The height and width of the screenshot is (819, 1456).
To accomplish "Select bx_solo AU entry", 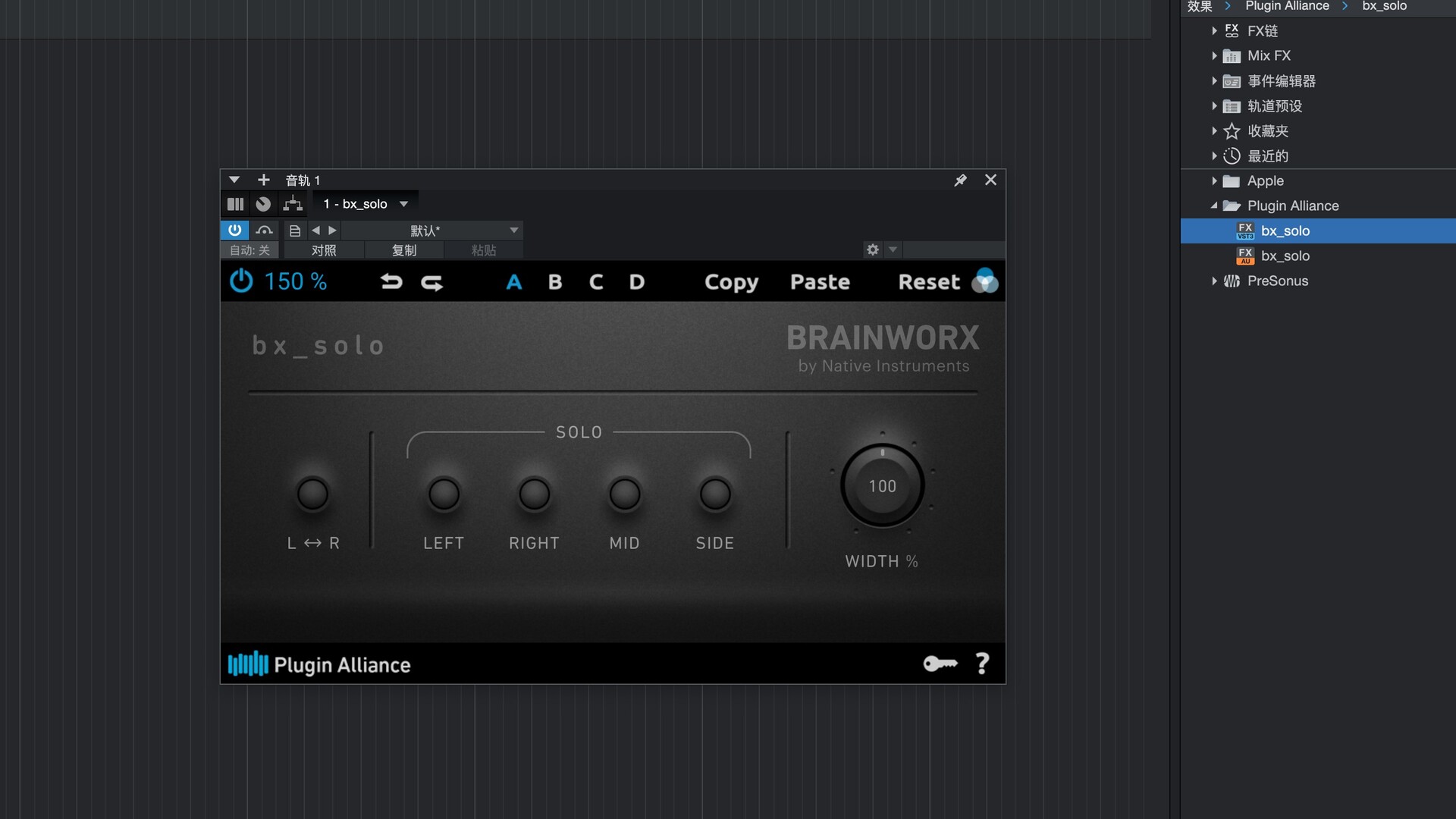I will pos(1318,256).
